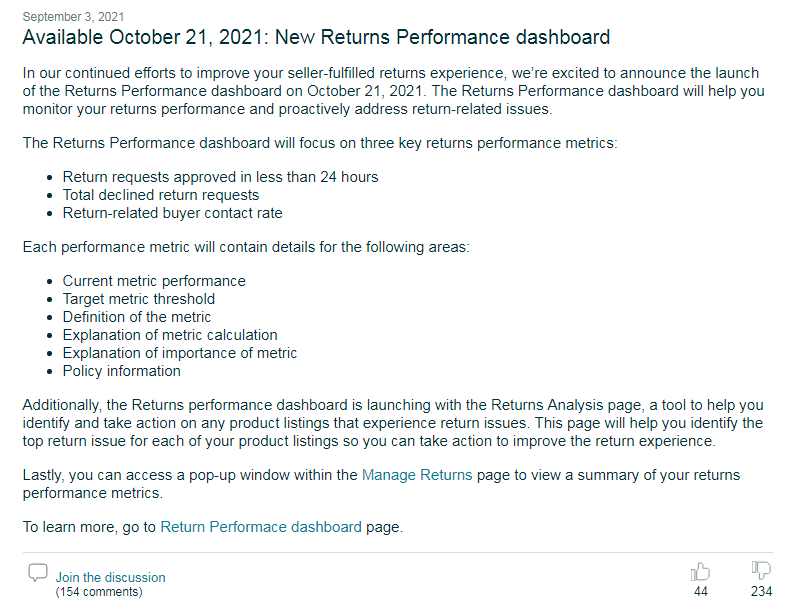The image size is (809, 616).
Task: Click the Definition of the metric bullet
Action: point(137,317)
